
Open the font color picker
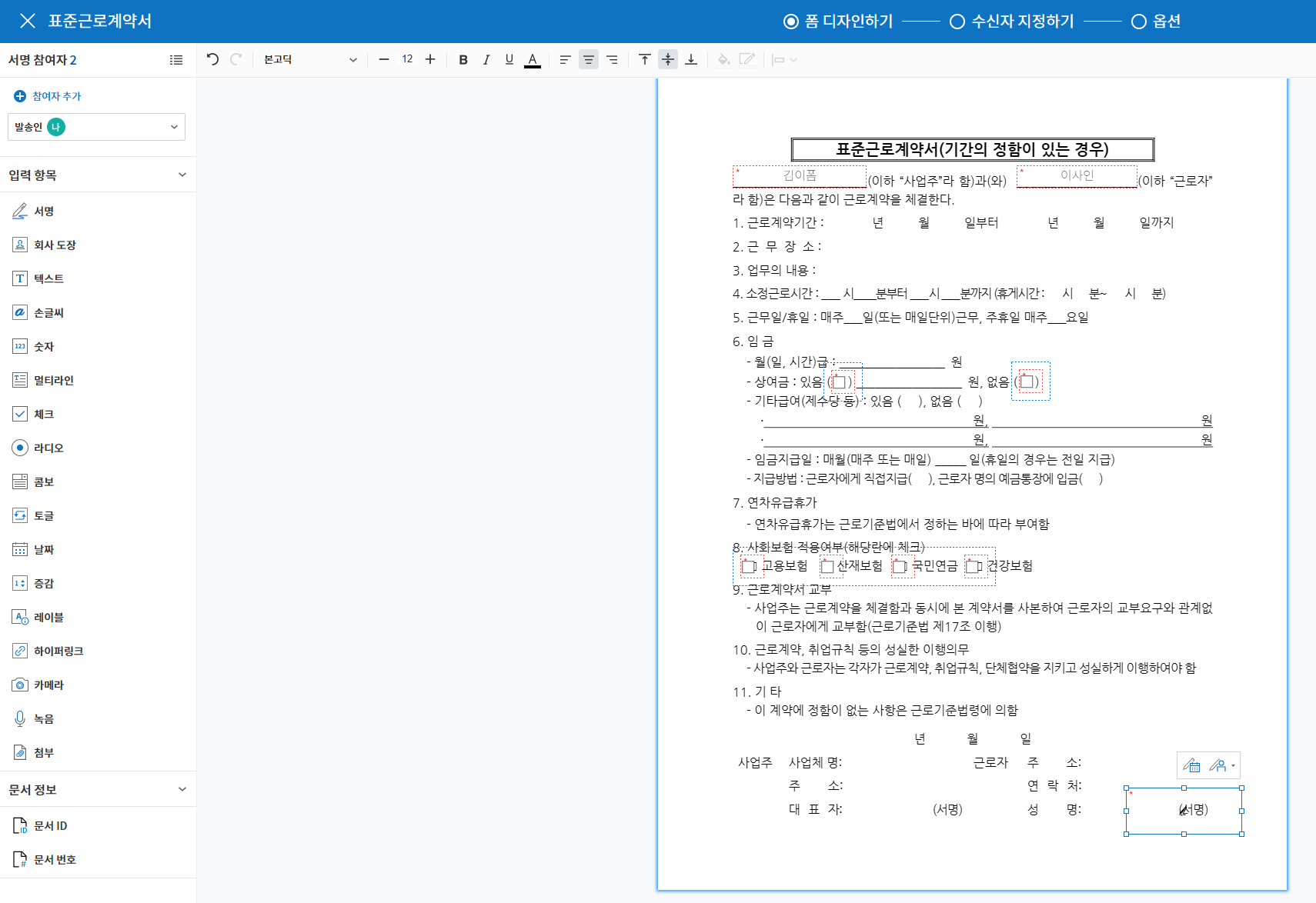click(x=533, y=59)
